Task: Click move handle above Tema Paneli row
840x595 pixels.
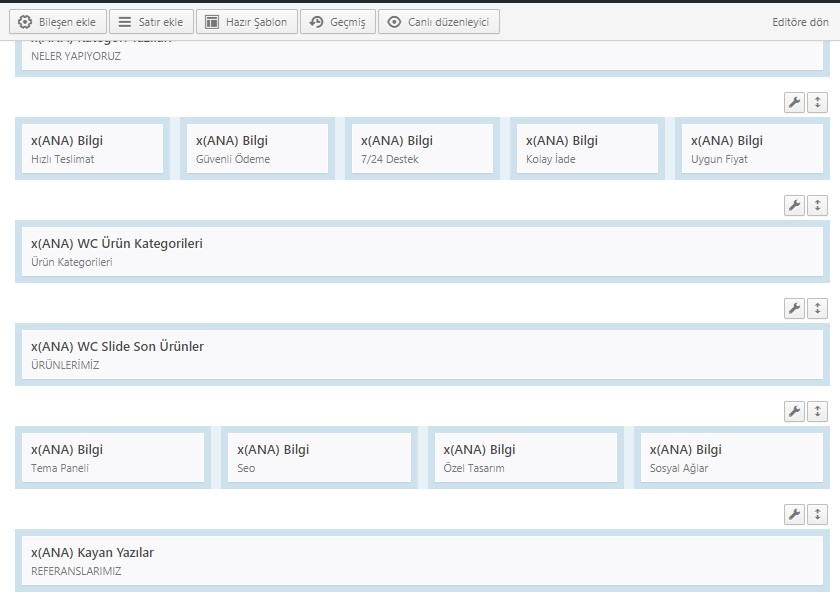Action: pyautogui.click(x=818, y=411)
